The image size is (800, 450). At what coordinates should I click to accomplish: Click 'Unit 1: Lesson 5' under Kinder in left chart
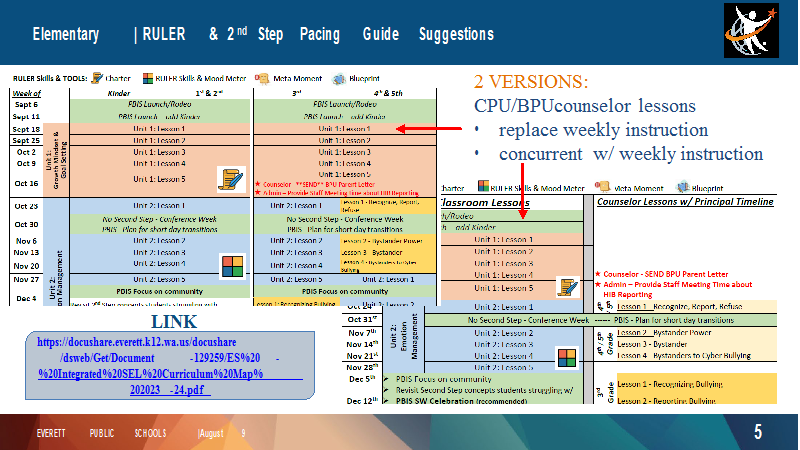pos(159,179)
